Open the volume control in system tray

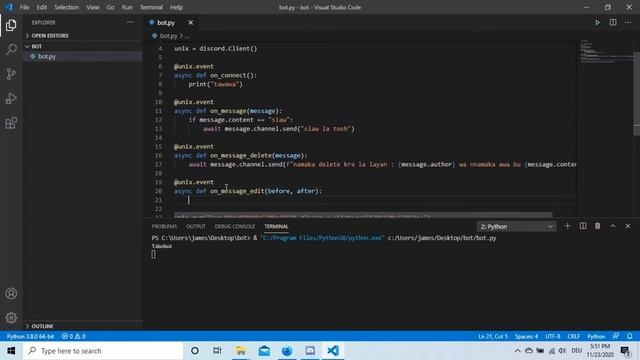tap(562, 351)
